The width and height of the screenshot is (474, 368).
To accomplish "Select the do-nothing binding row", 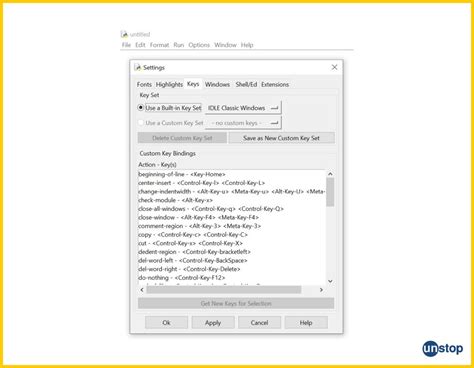I will (x=232, y=278).
